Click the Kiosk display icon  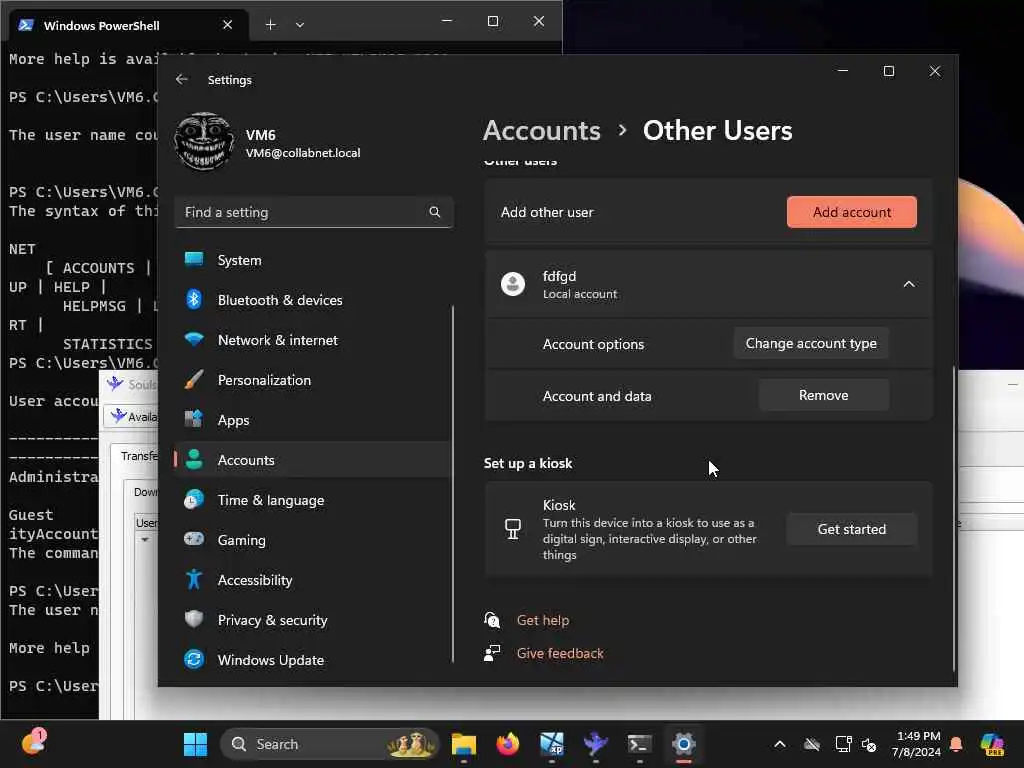(513, 529)
